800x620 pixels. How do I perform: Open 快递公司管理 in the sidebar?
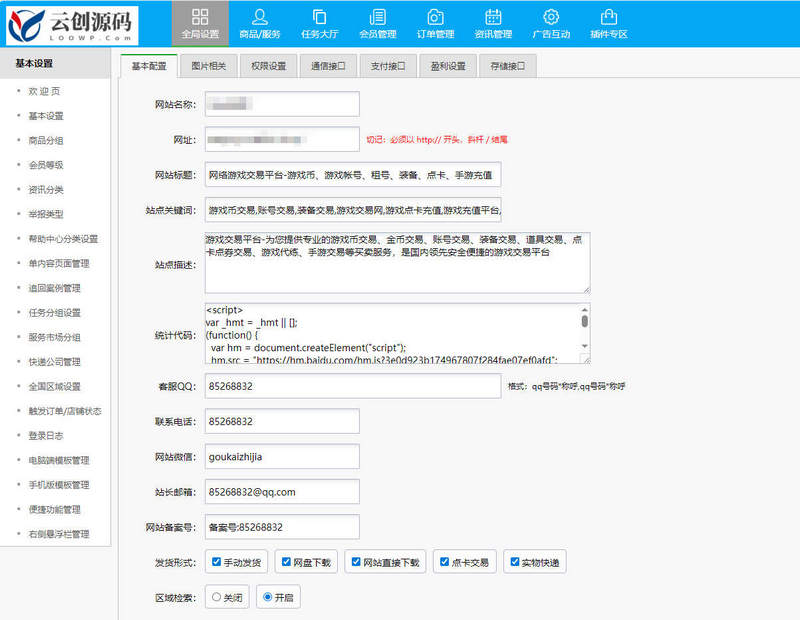click(55, 362)
